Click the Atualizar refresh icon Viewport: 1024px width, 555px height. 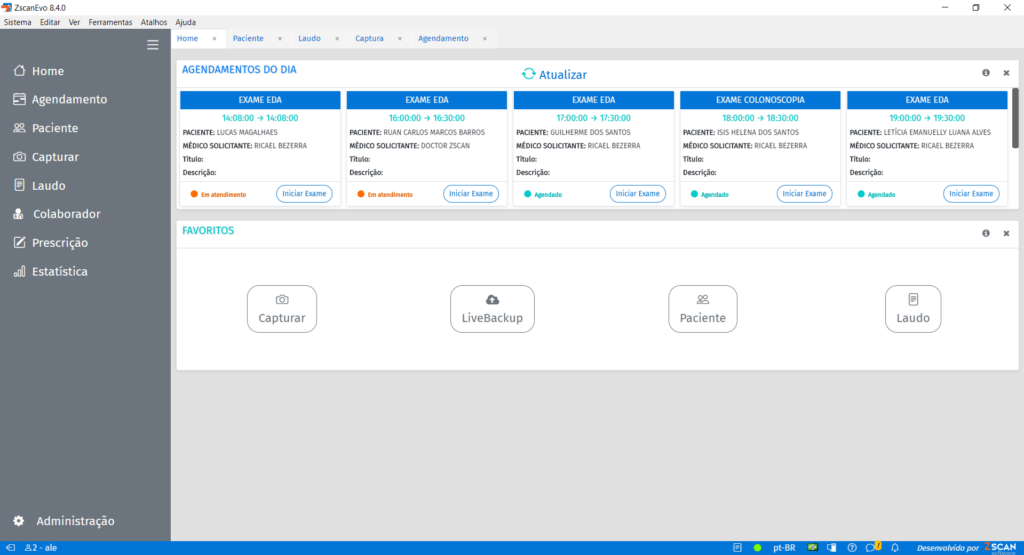click(x=529, y=74)
